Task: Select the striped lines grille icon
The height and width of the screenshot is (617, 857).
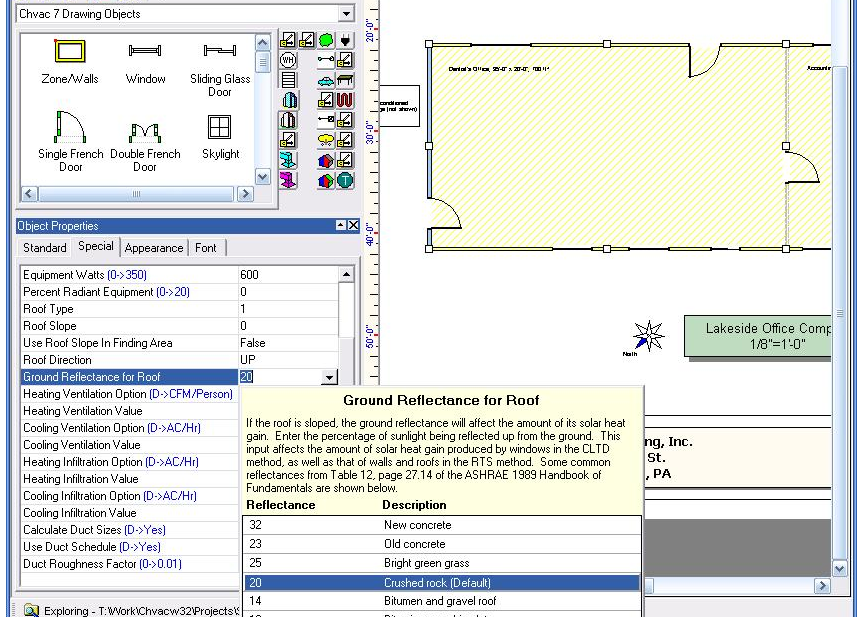Action: pyautogui.click(x=288, y=80)
